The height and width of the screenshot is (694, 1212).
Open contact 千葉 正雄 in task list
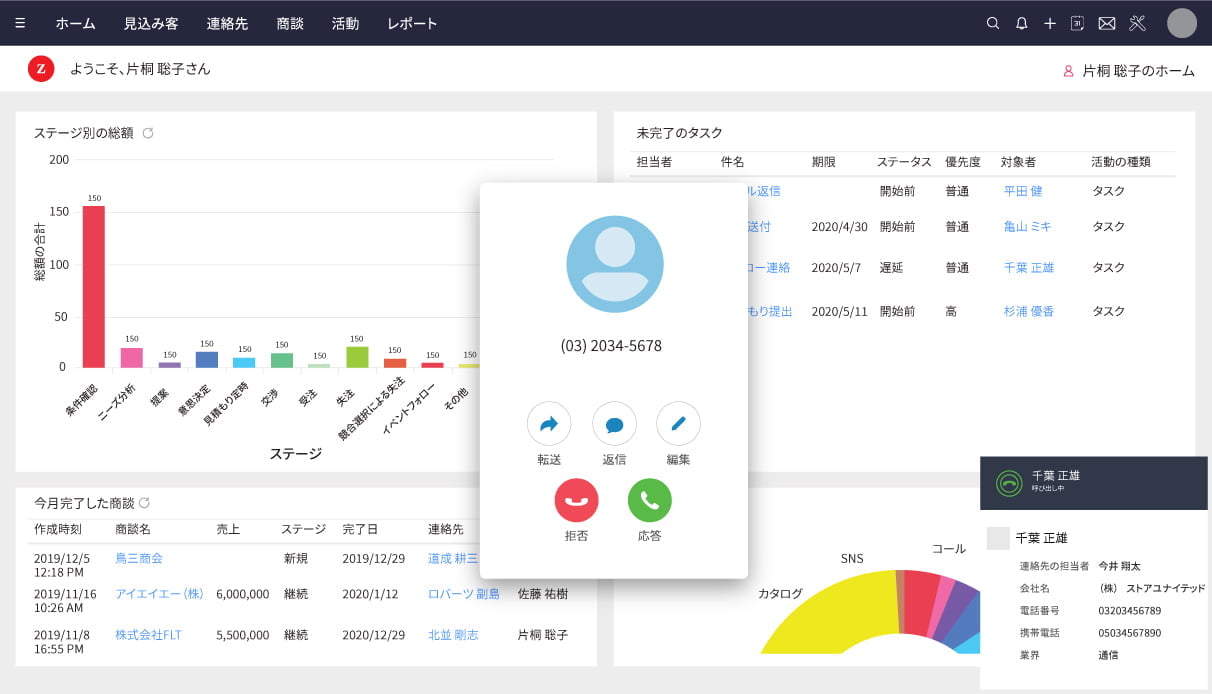pos(1029,268)
